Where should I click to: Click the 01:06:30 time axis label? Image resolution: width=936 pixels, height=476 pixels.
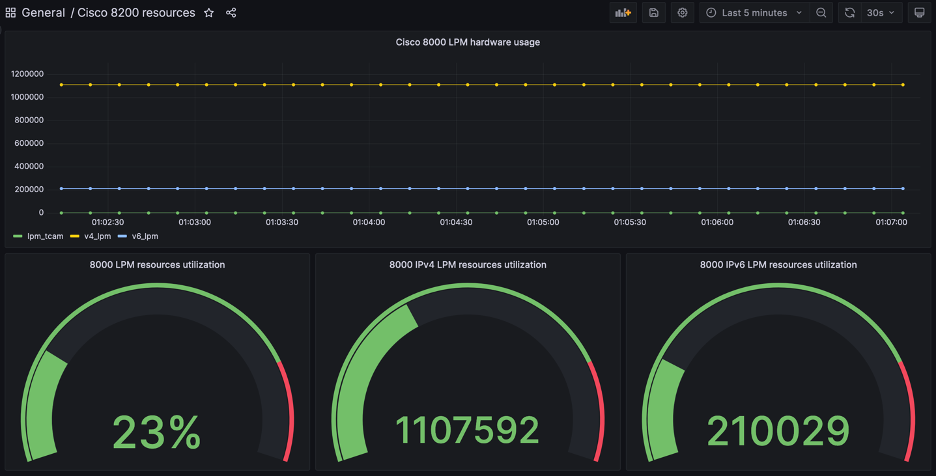(804, 222)
